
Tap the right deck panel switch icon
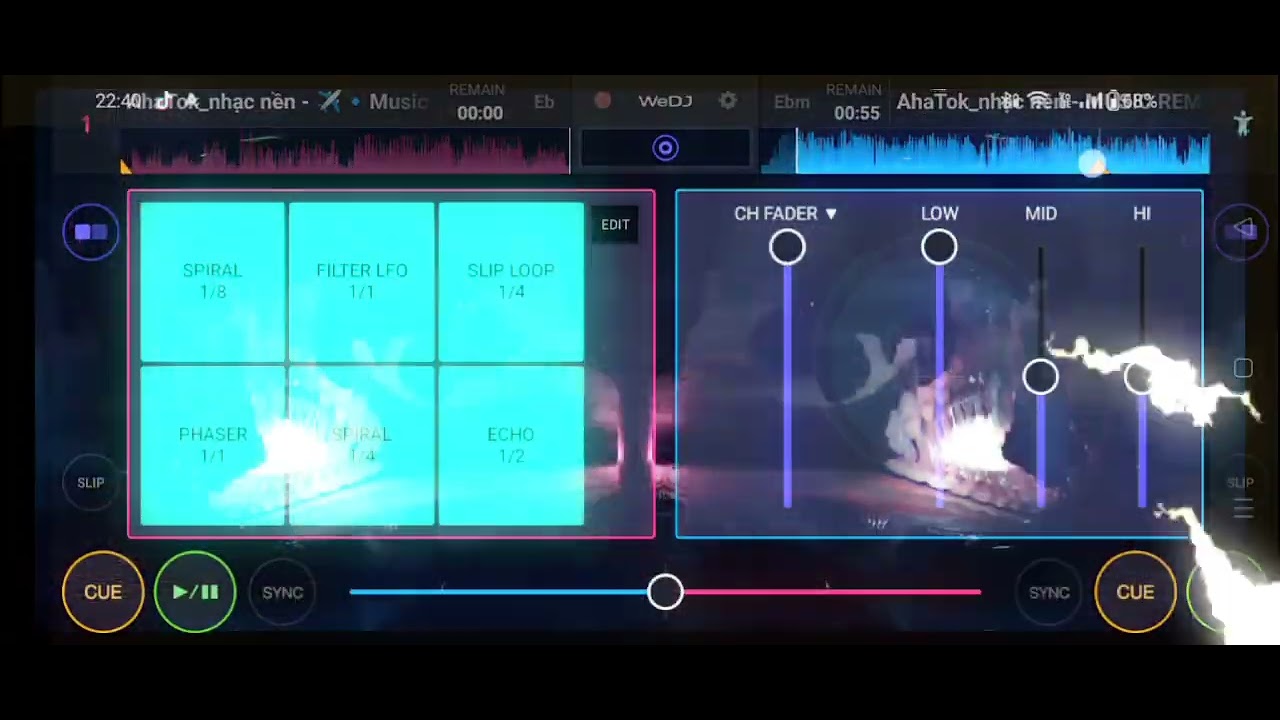(1242, 231)
